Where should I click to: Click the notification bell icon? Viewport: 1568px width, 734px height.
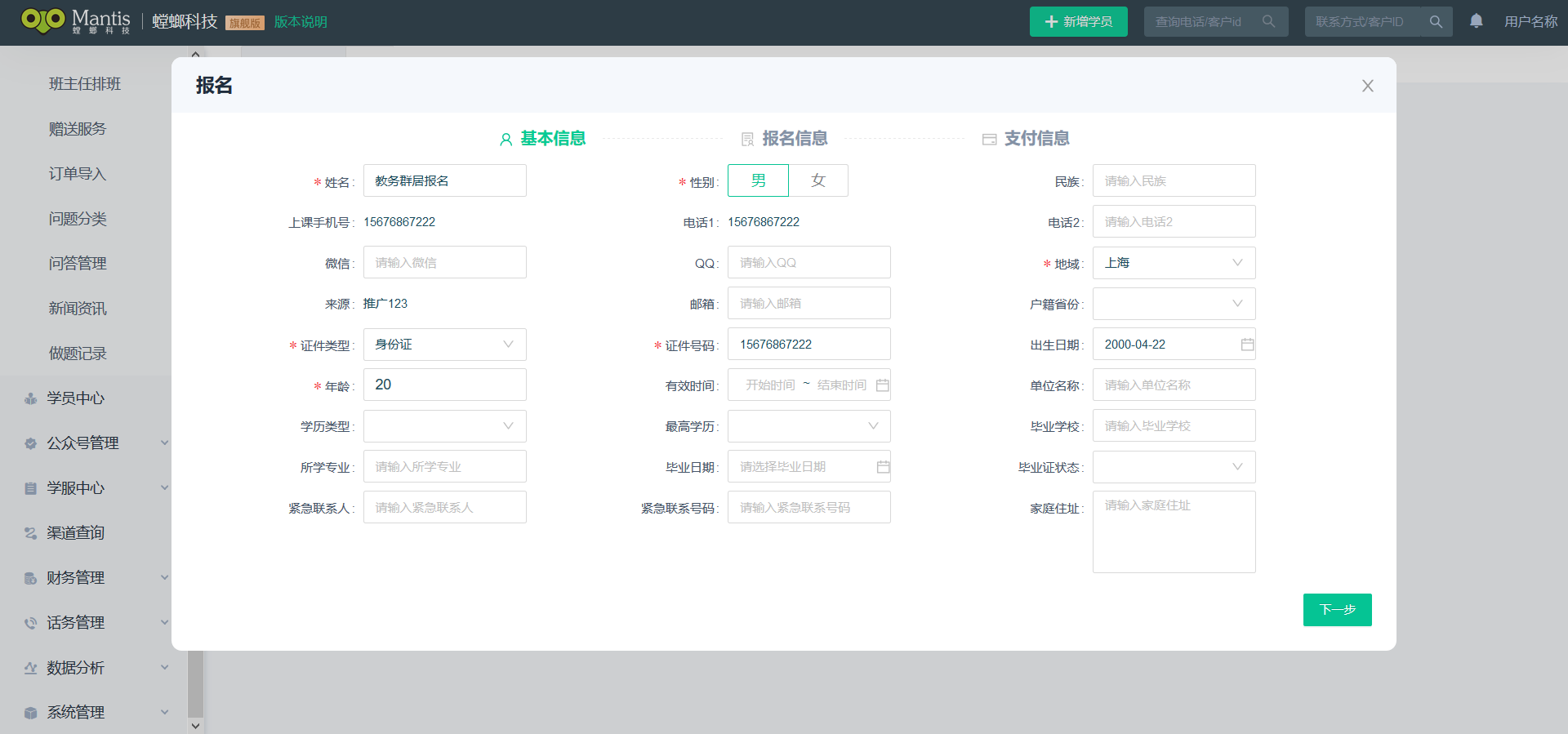pos(1477,21)
